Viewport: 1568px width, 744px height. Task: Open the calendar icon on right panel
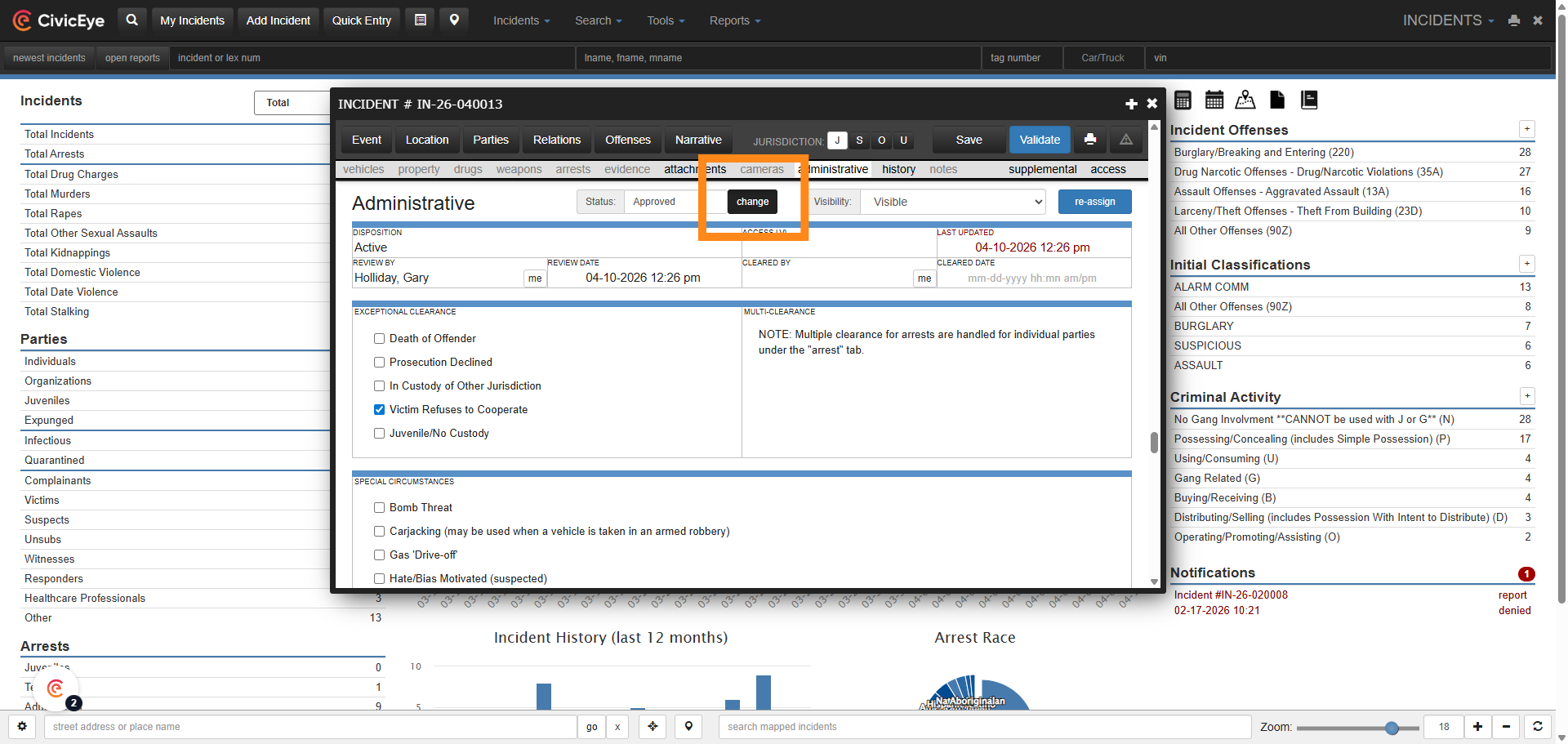[x=1214, y=100]
